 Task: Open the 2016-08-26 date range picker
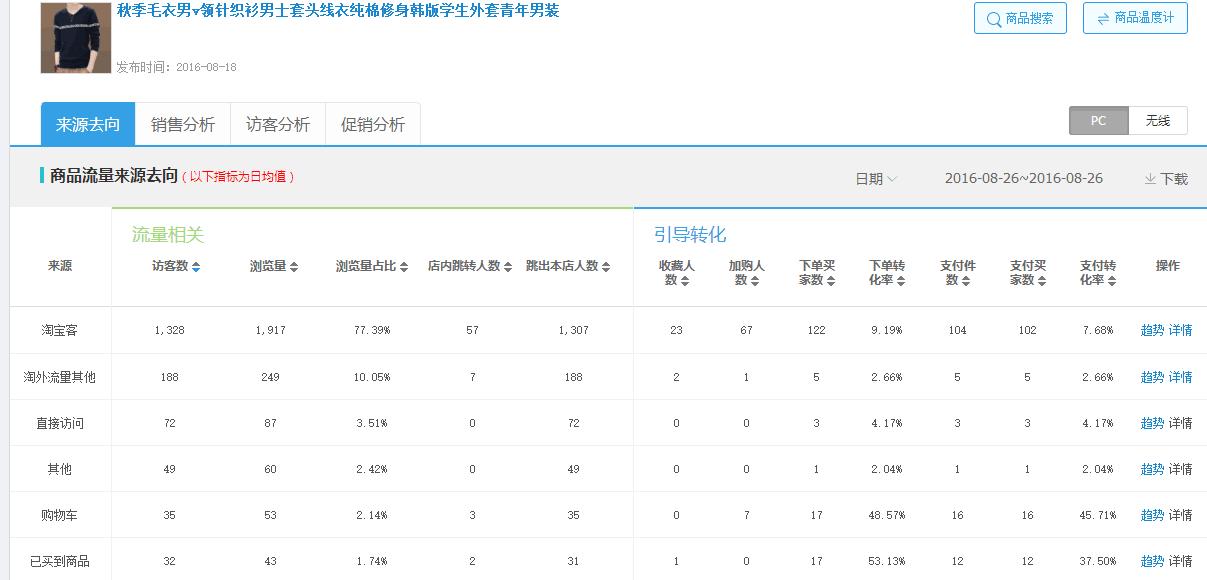tap(1025, 178)
